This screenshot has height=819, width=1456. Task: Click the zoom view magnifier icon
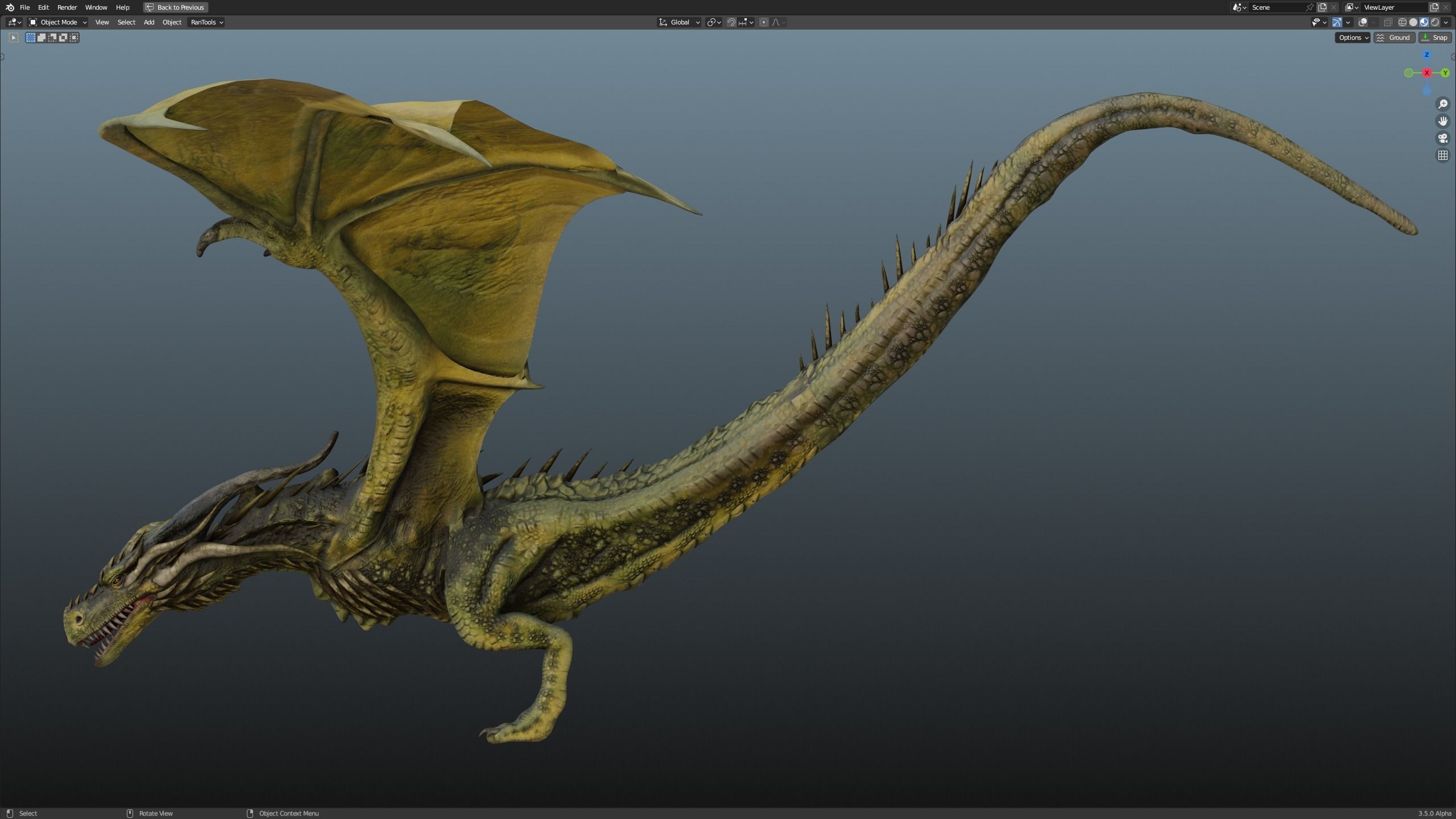pos(1443,104)
